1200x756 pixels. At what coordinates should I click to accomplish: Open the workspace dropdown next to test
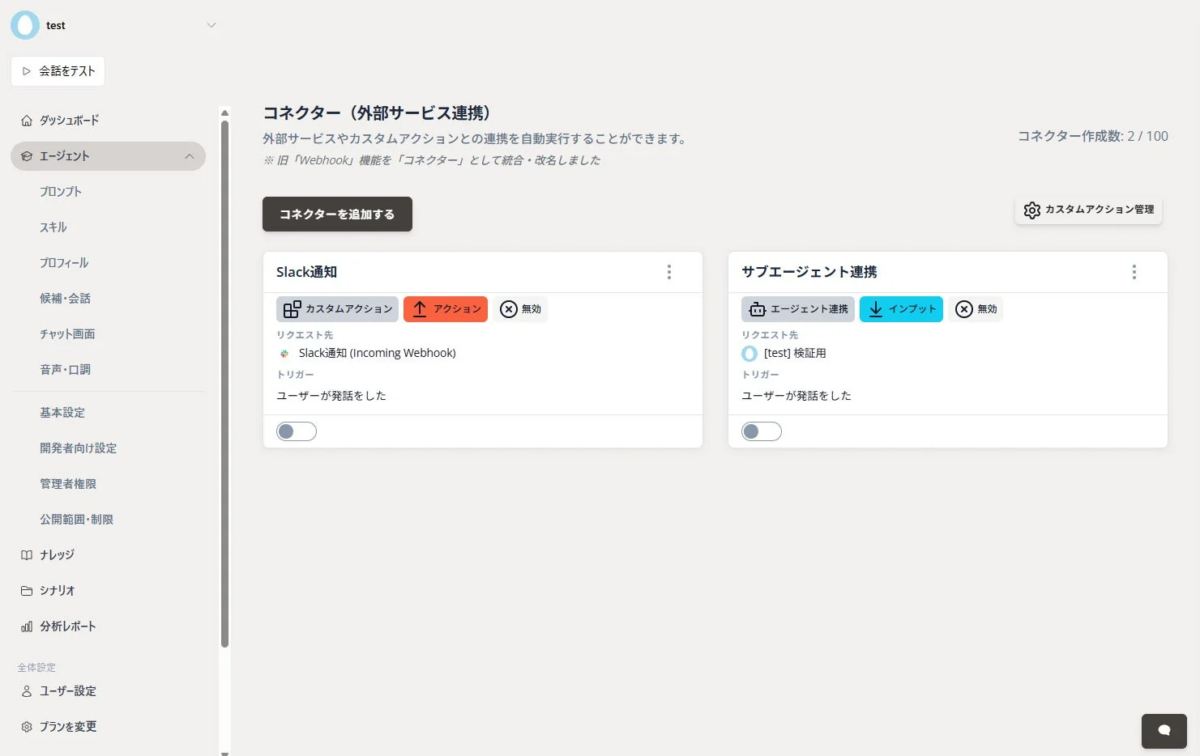(210, 24)
